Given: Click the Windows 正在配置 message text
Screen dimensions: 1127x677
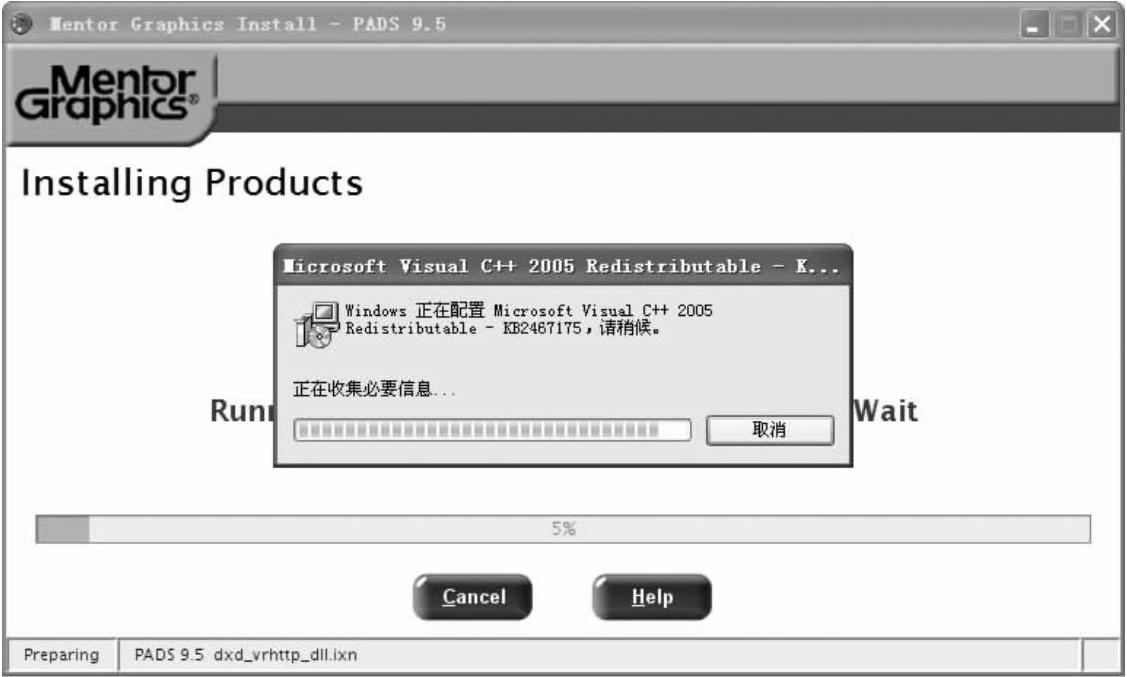Looking at the screenshot, I should click(x=528, y=319).
